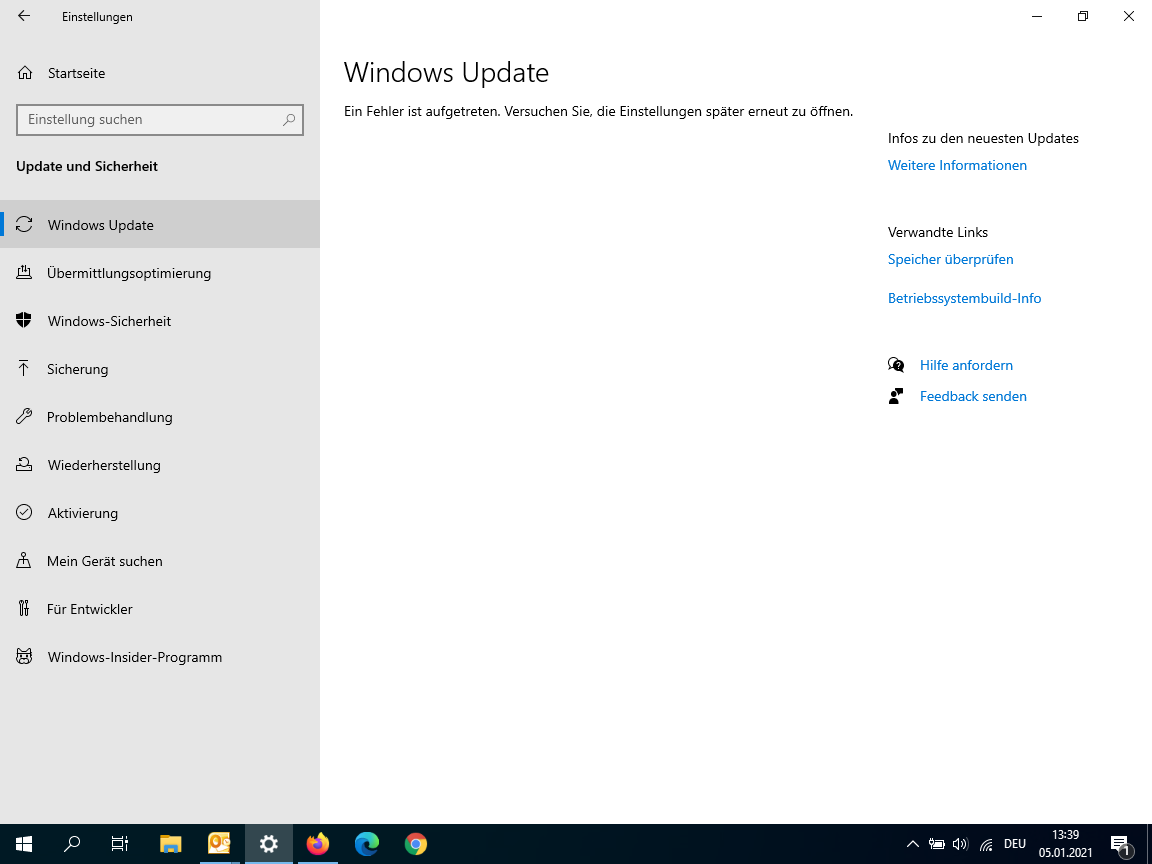Image resolution: width=1152 pixels, height=864 pixels.
Task: Click the back arrow in Einstellungen
Action: [x=24, y=16]
